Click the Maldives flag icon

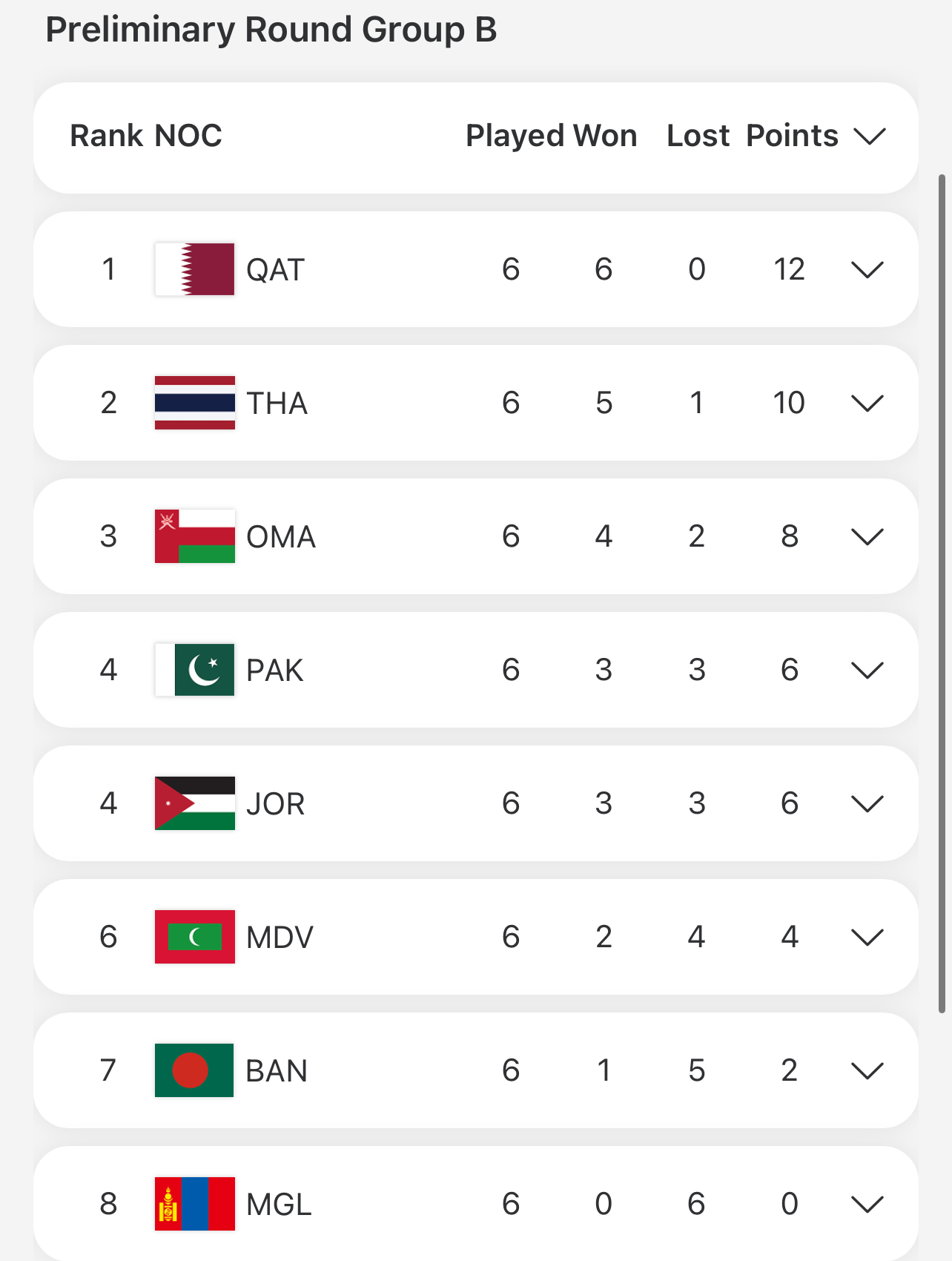tap(194, 937)
